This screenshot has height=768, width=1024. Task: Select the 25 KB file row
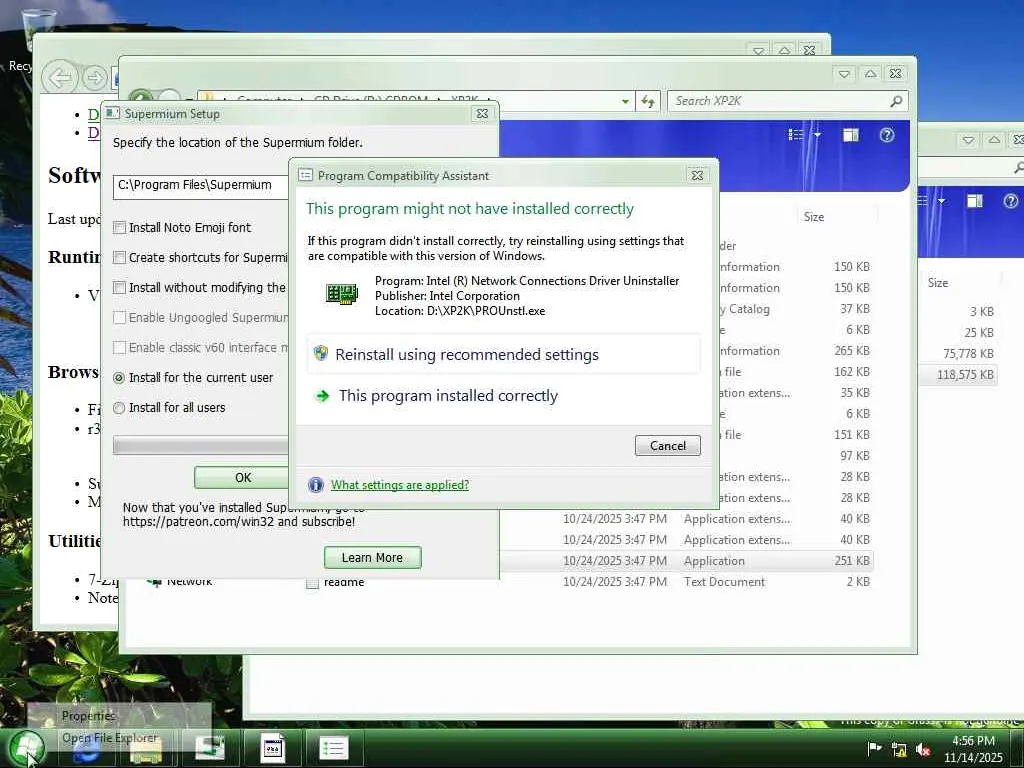tap(958, 332)
